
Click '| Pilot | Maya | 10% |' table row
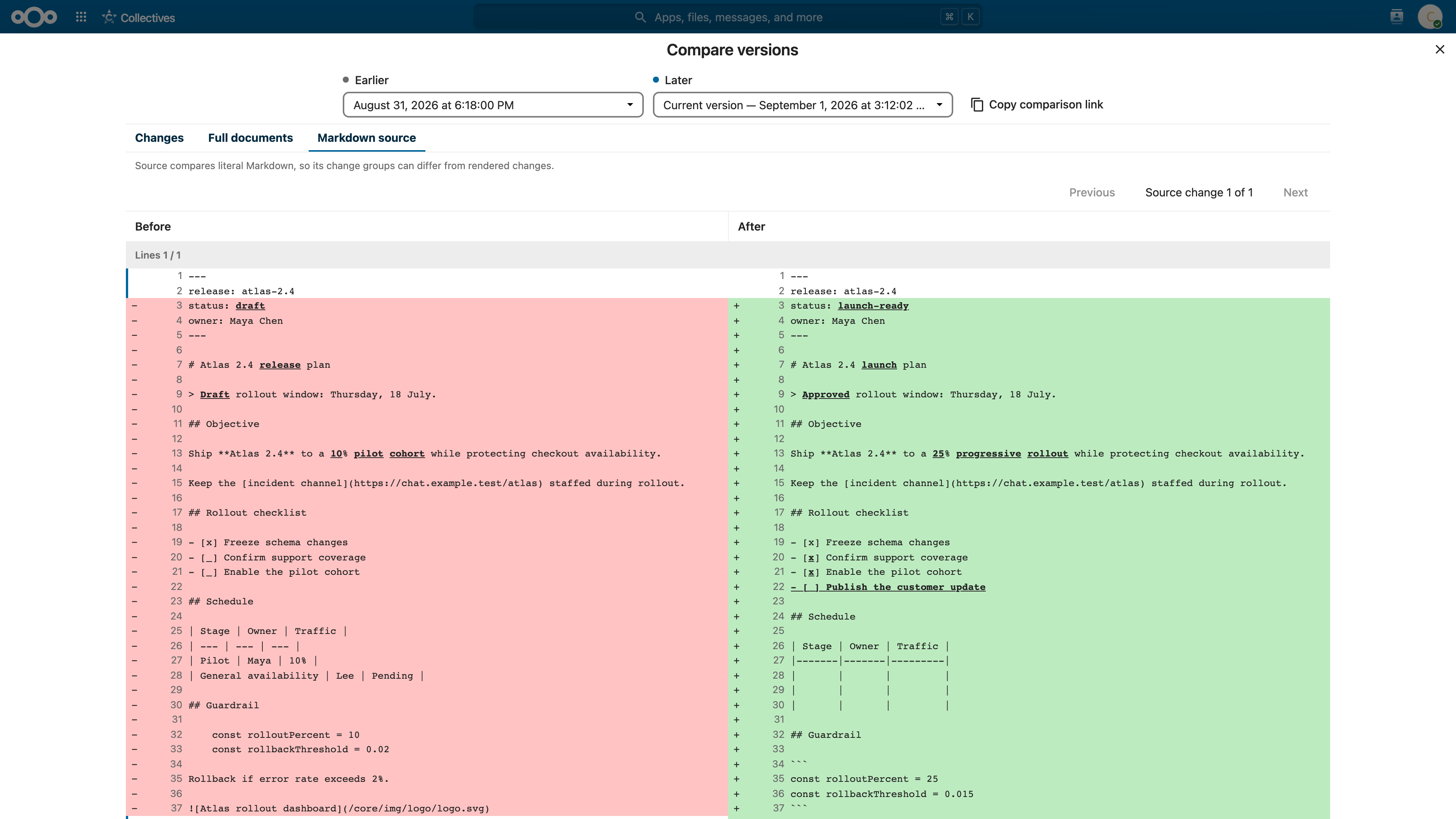[x=253, y=661]
